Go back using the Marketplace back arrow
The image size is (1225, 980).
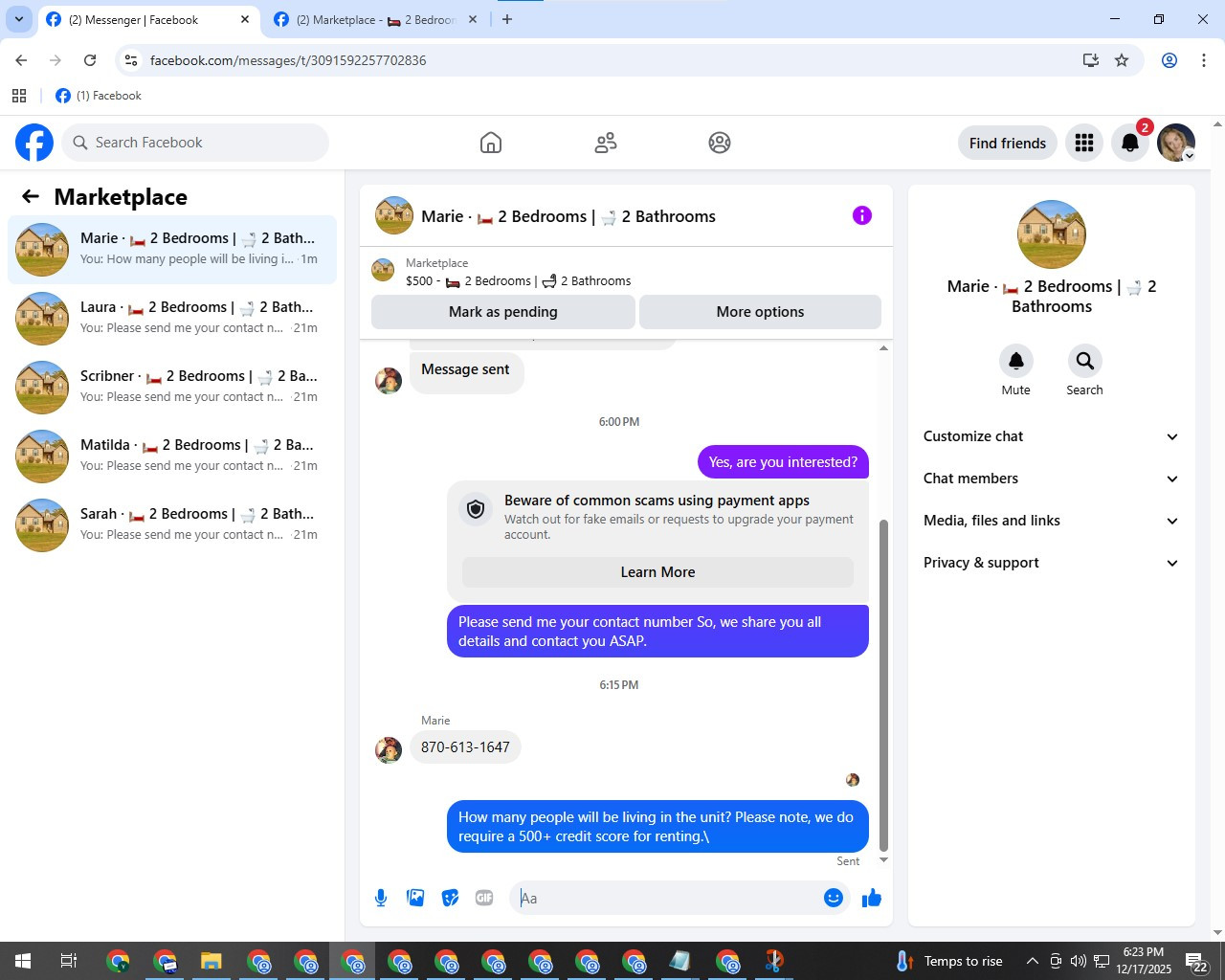coord(31,196)
